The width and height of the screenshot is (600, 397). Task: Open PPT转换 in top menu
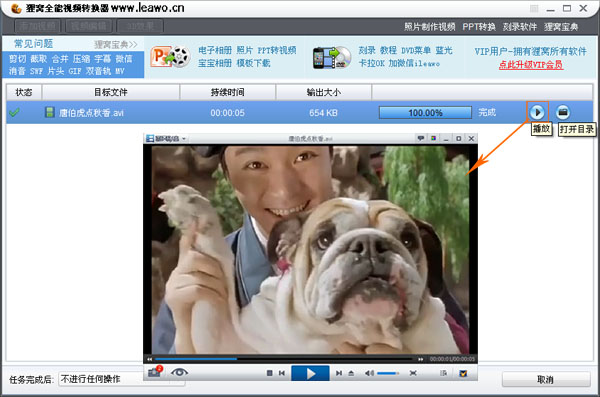pyautogui.click(x=479, y=27)
